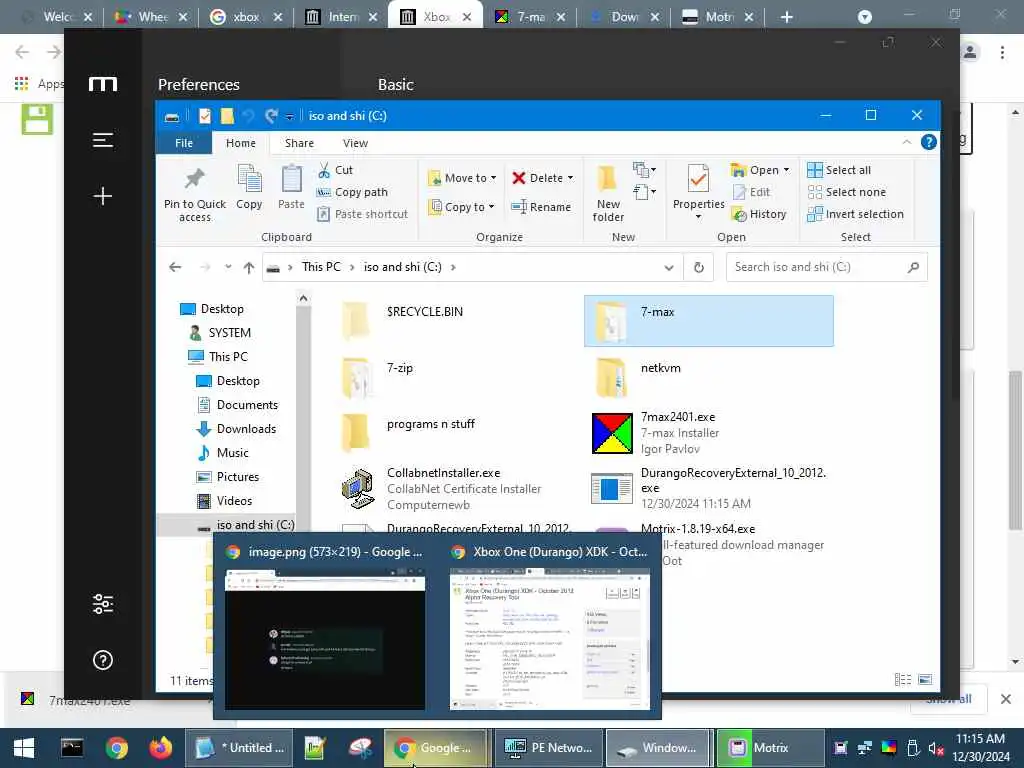Switch to the Home ribbon tab
The image size is (1024, 768).
pos(241,143)
